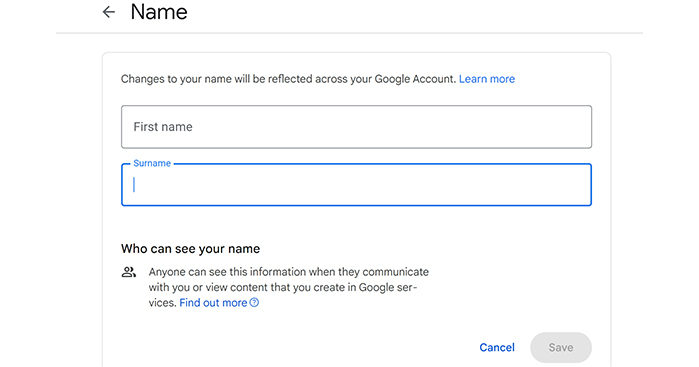Viewport: 699px width, 367px height.
Task: Go back using the left arrow
Action: [109, 12]
